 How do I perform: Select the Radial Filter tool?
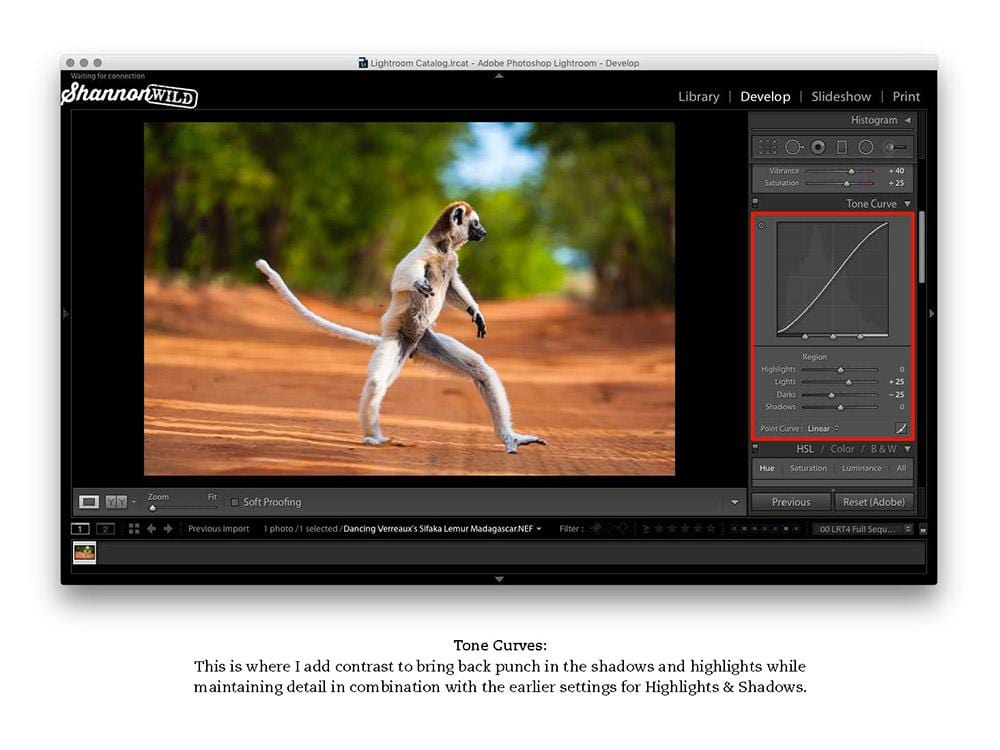pos(865,147)
